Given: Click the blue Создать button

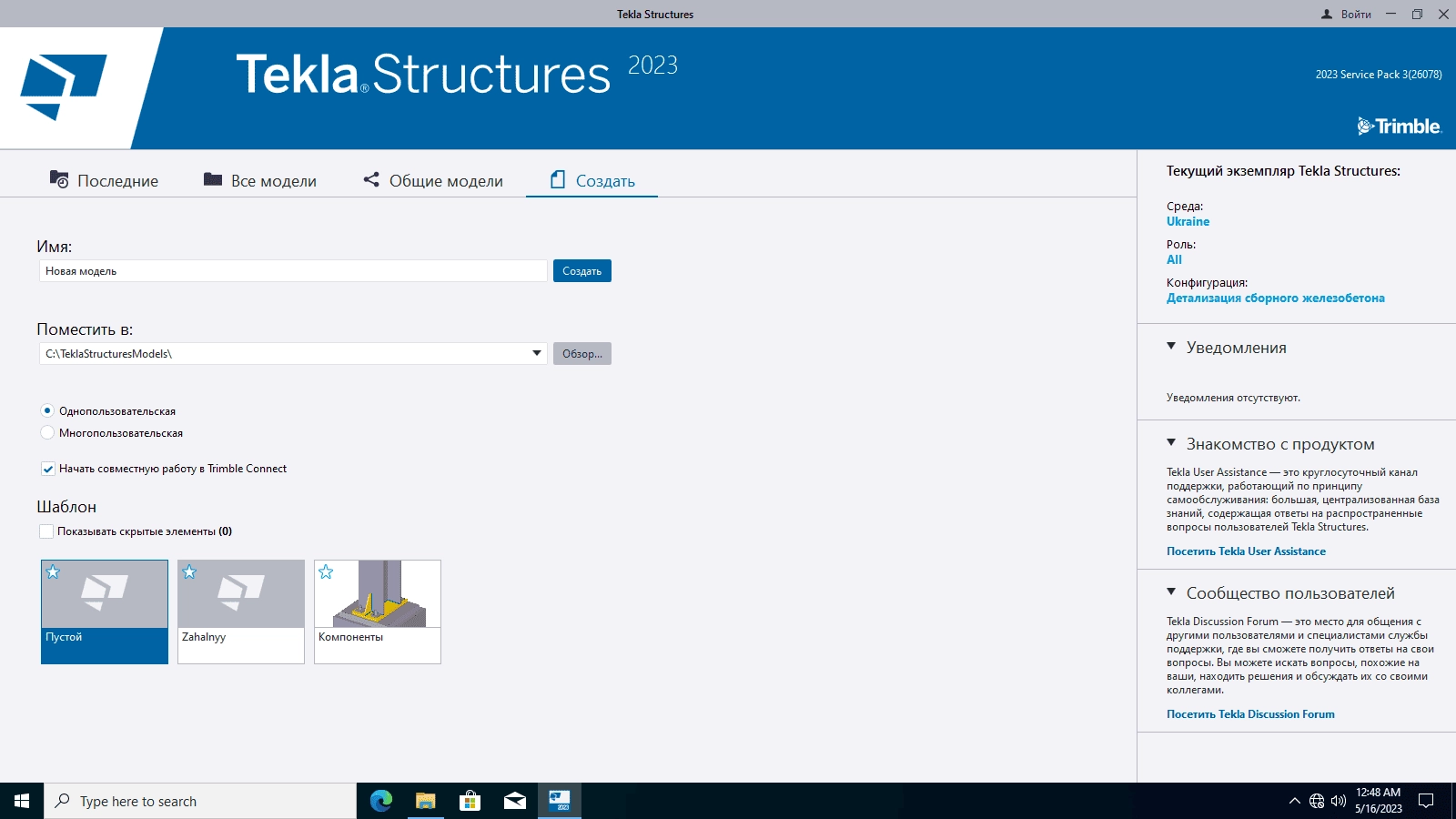Looking at the screenshot, I should (582, 271).
